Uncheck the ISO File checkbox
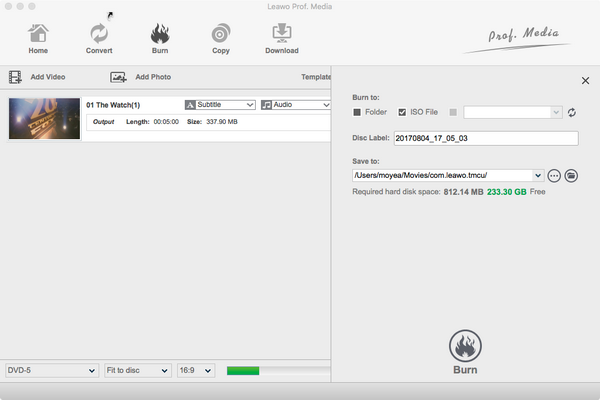The width and height of the screenshot is (600, 400). [402, 112]
